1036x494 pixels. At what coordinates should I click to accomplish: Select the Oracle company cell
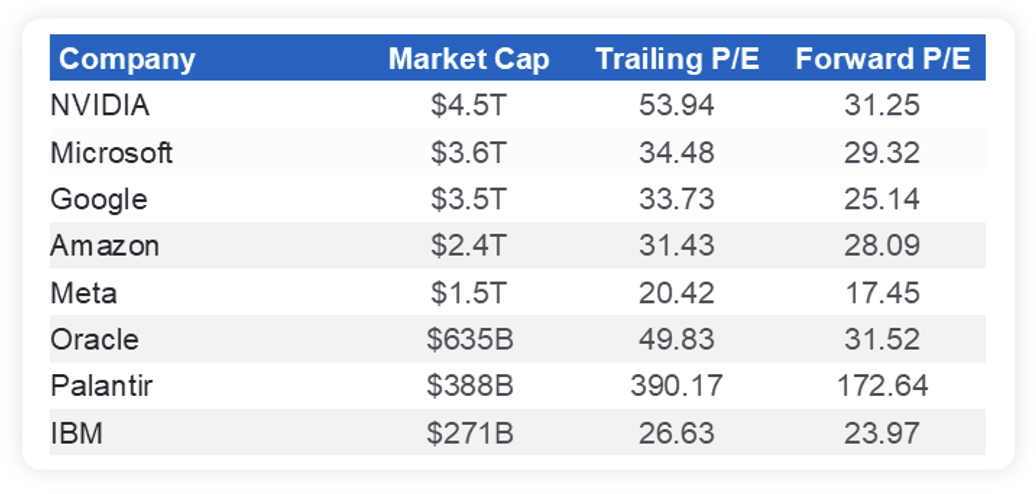[x=95, y=339]
